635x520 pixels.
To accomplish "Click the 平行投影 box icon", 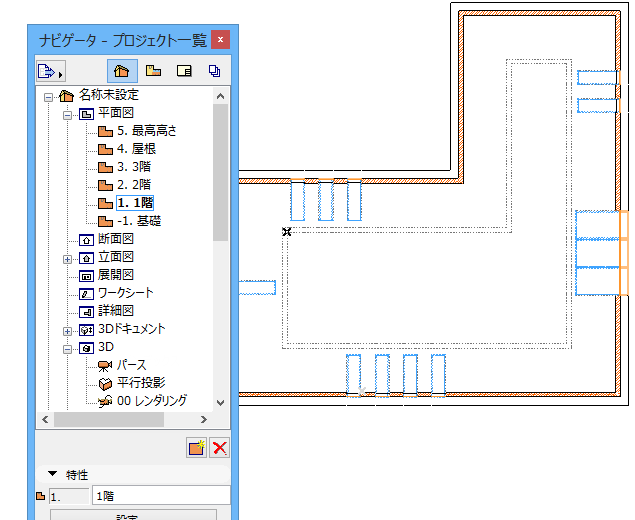I will pos(105,384).
